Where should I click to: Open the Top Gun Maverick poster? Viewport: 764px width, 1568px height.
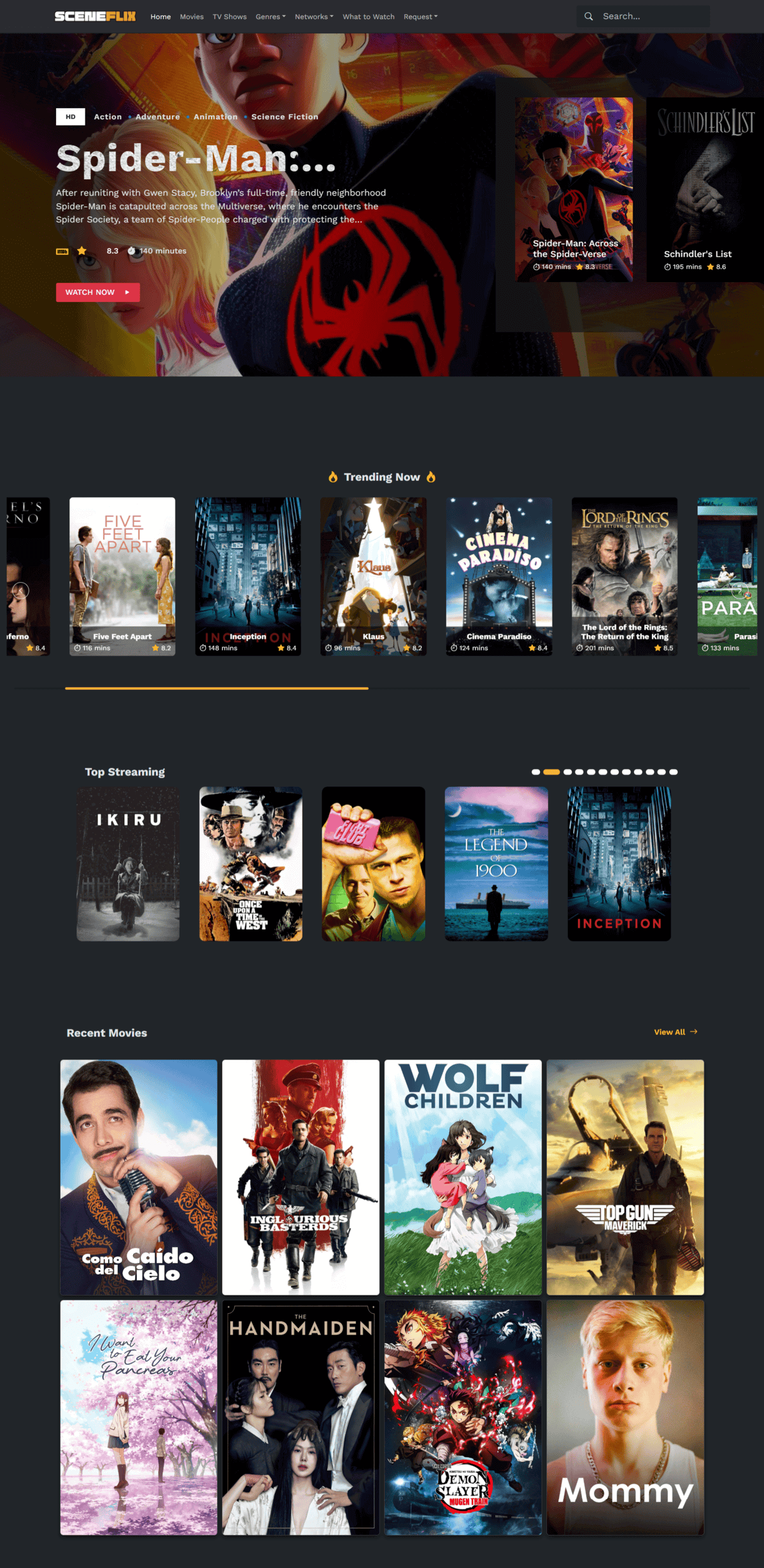(x=625, y=1177)
